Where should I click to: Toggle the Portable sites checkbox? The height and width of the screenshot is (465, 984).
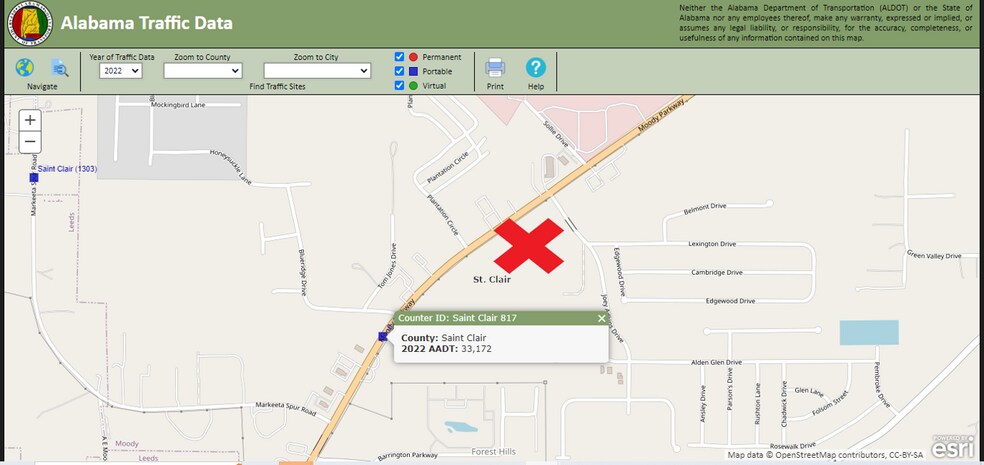[399, 71]
